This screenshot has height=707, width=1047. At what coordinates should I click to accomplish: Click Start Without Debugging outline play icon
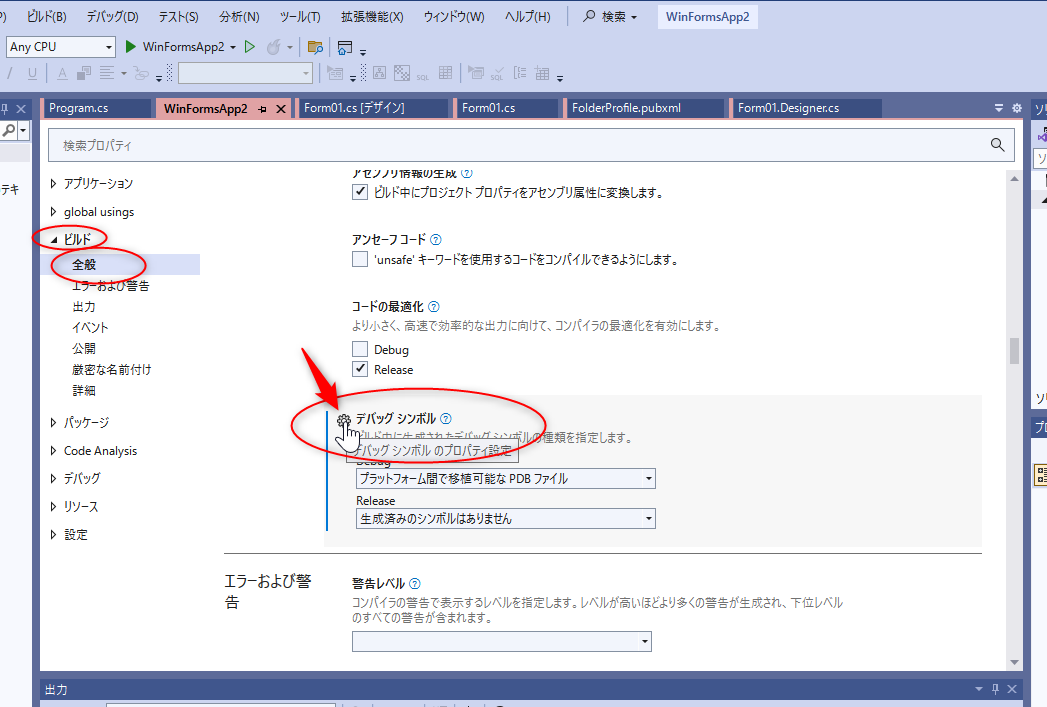pyautogui.click(x=250, y=47)
